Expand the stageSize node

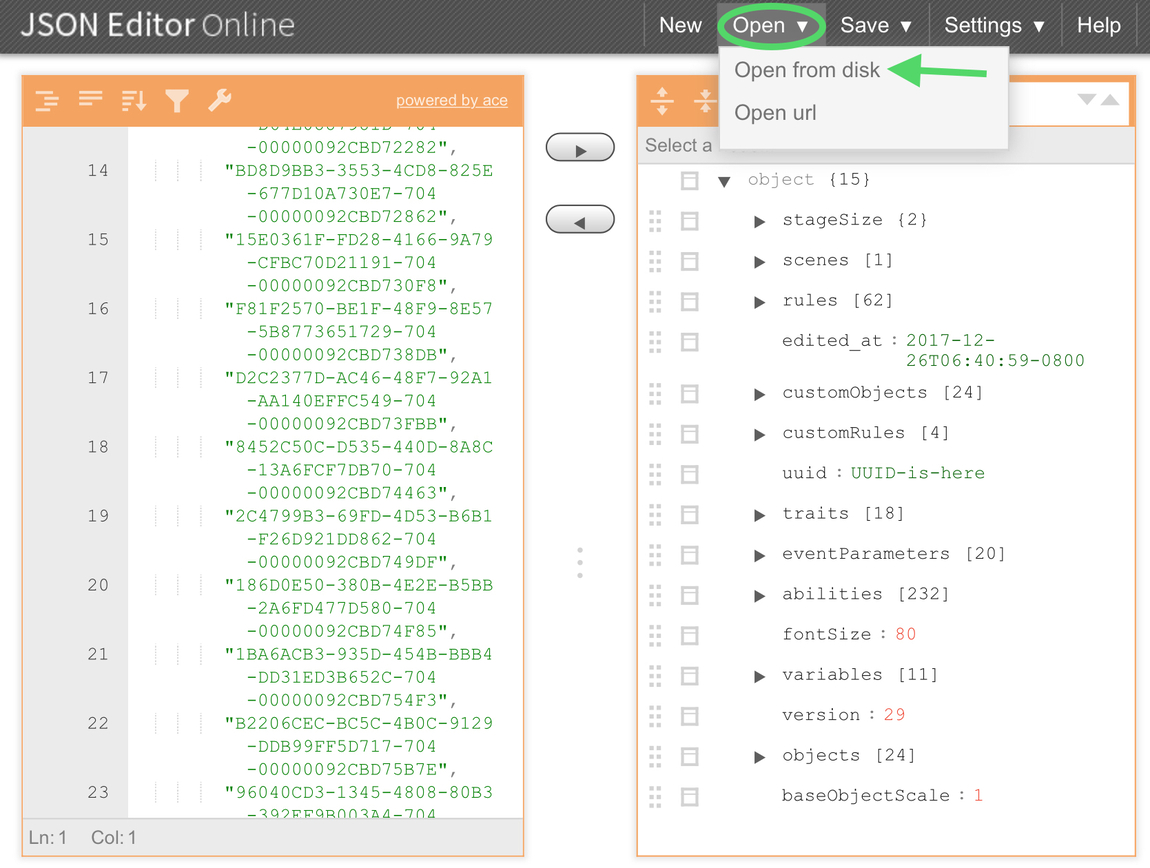click(x=759, y=222)
